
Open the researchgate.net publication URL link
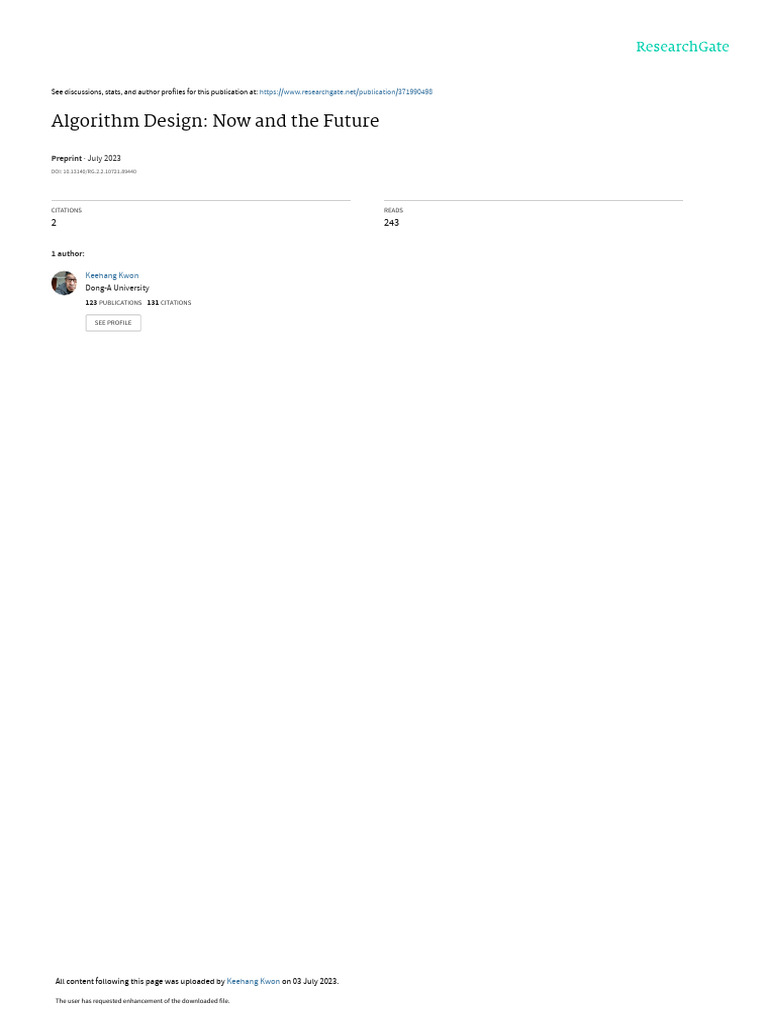345,92
